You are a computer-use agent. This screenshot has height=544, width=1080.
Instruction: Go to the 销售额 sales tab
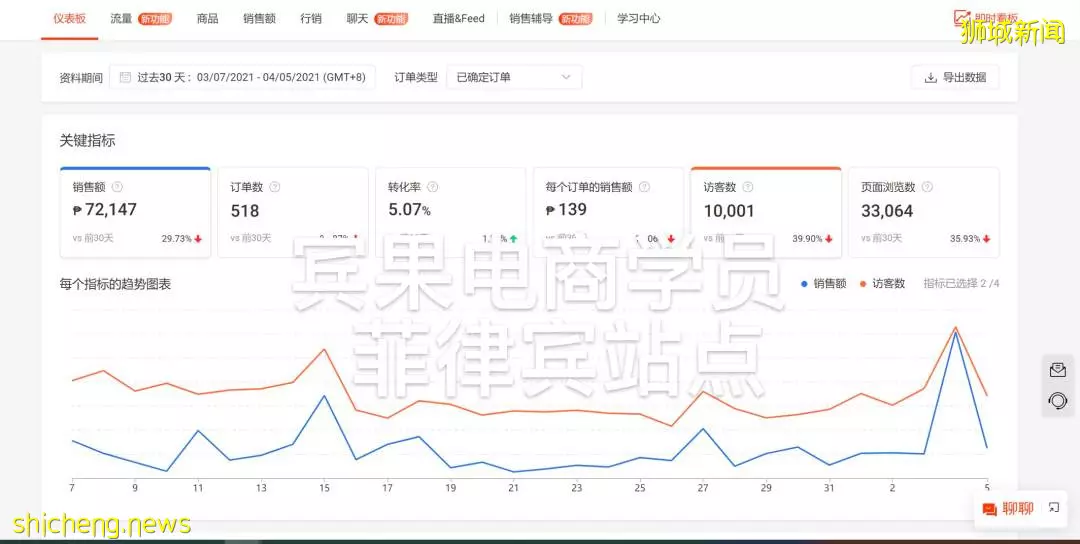click(259, 19)
